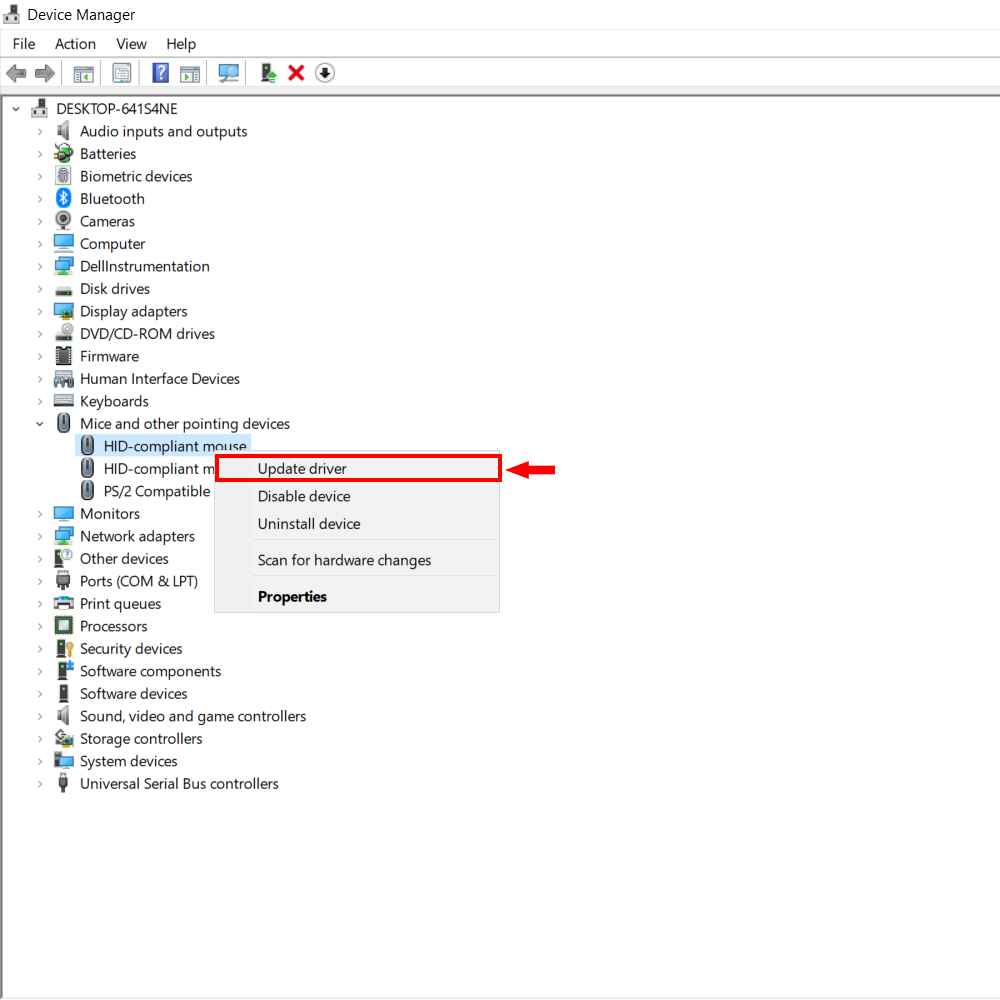Collapse the Mice and other pointing devices category
Image resolution: width=1000 pixels, height=1000 pixels.
coord(39,423)
